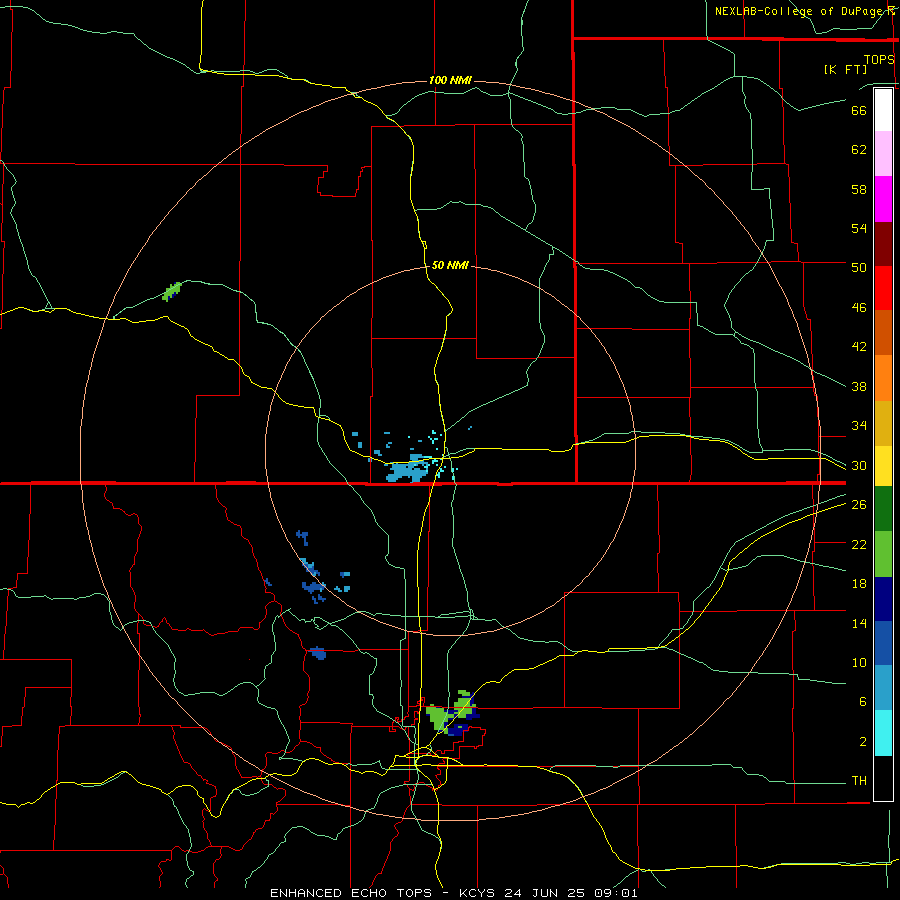Click the 100 NMI range ring label

450,80
